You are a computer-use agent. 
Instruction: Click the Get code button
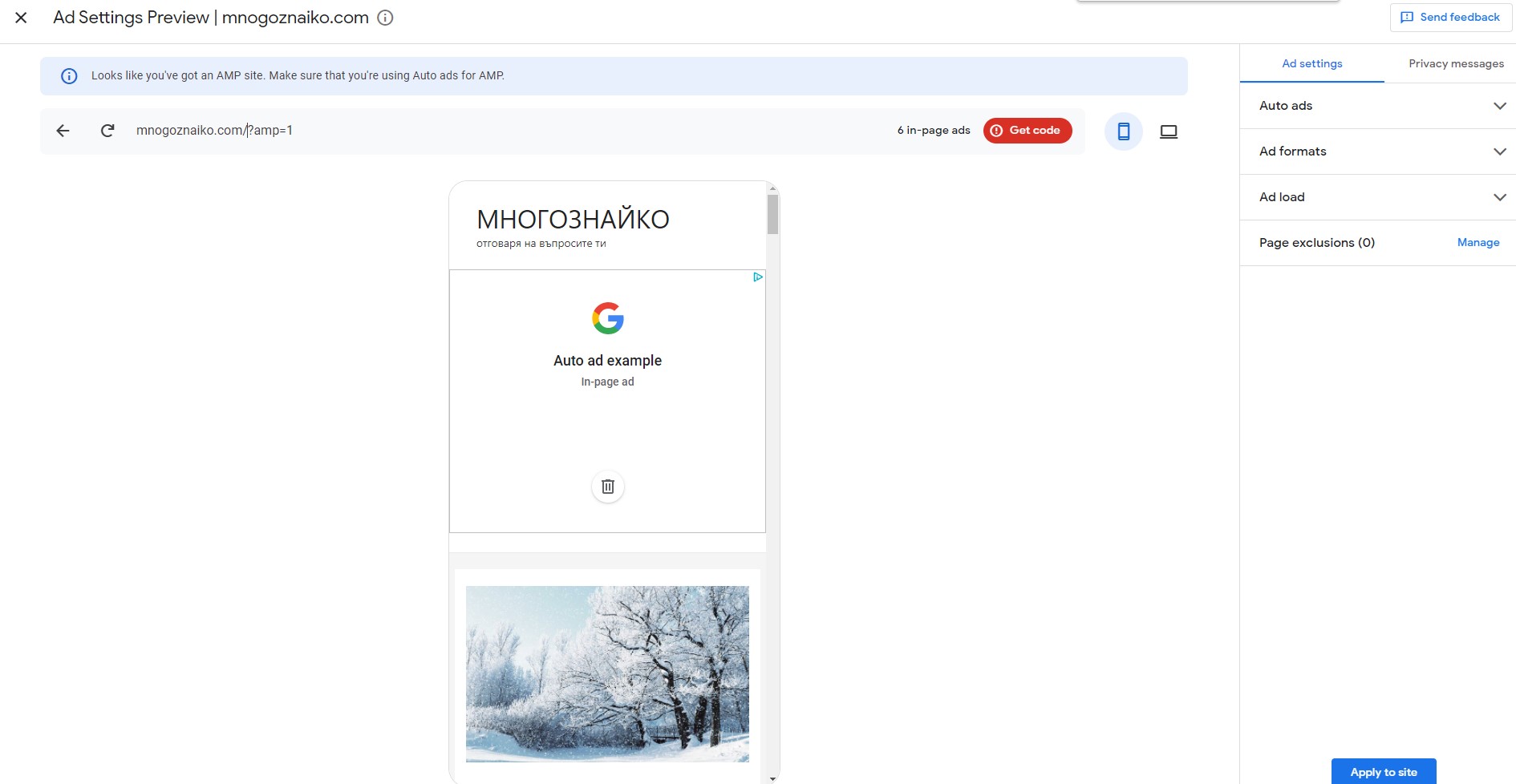pos(1028,131)
